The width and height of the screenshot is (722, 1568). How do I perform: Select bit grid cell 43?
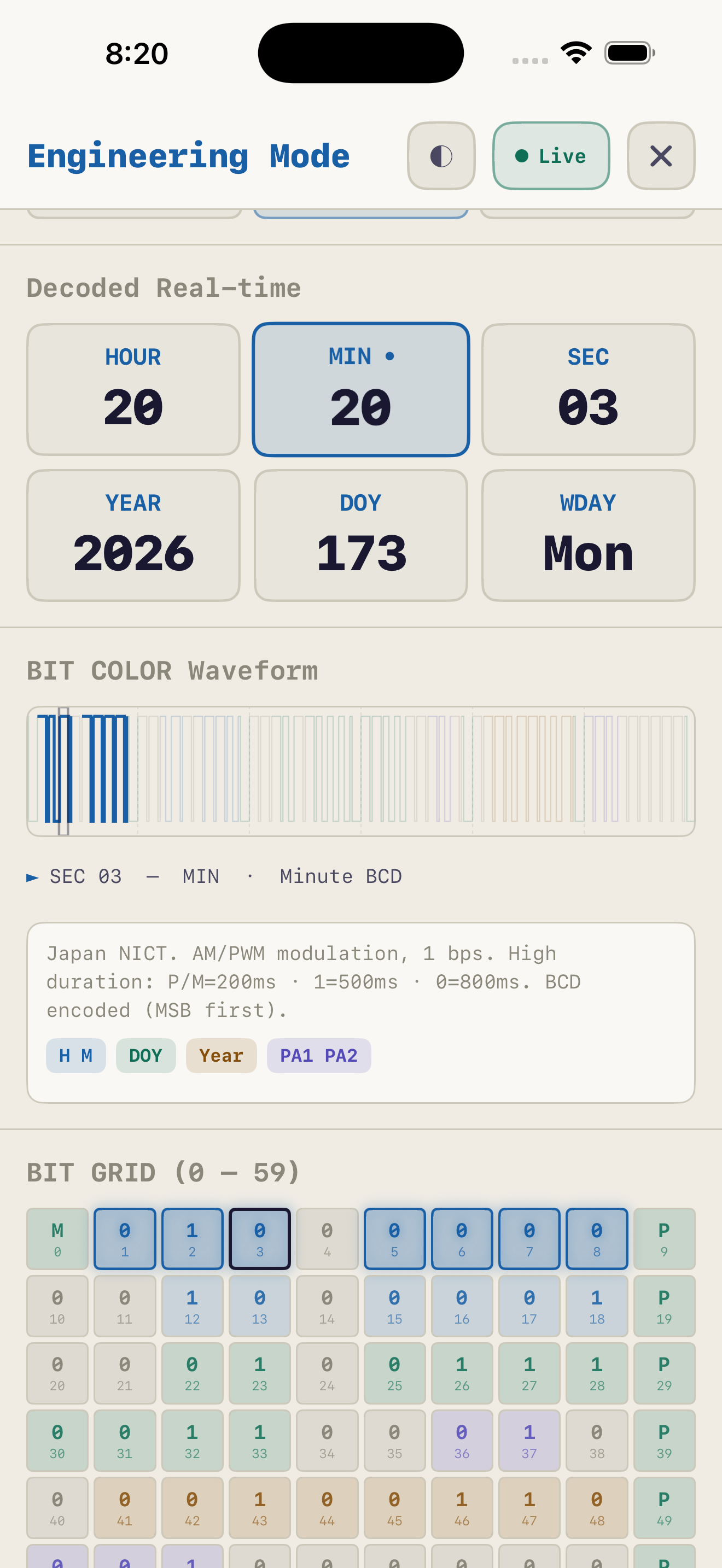coord(259,1508)
